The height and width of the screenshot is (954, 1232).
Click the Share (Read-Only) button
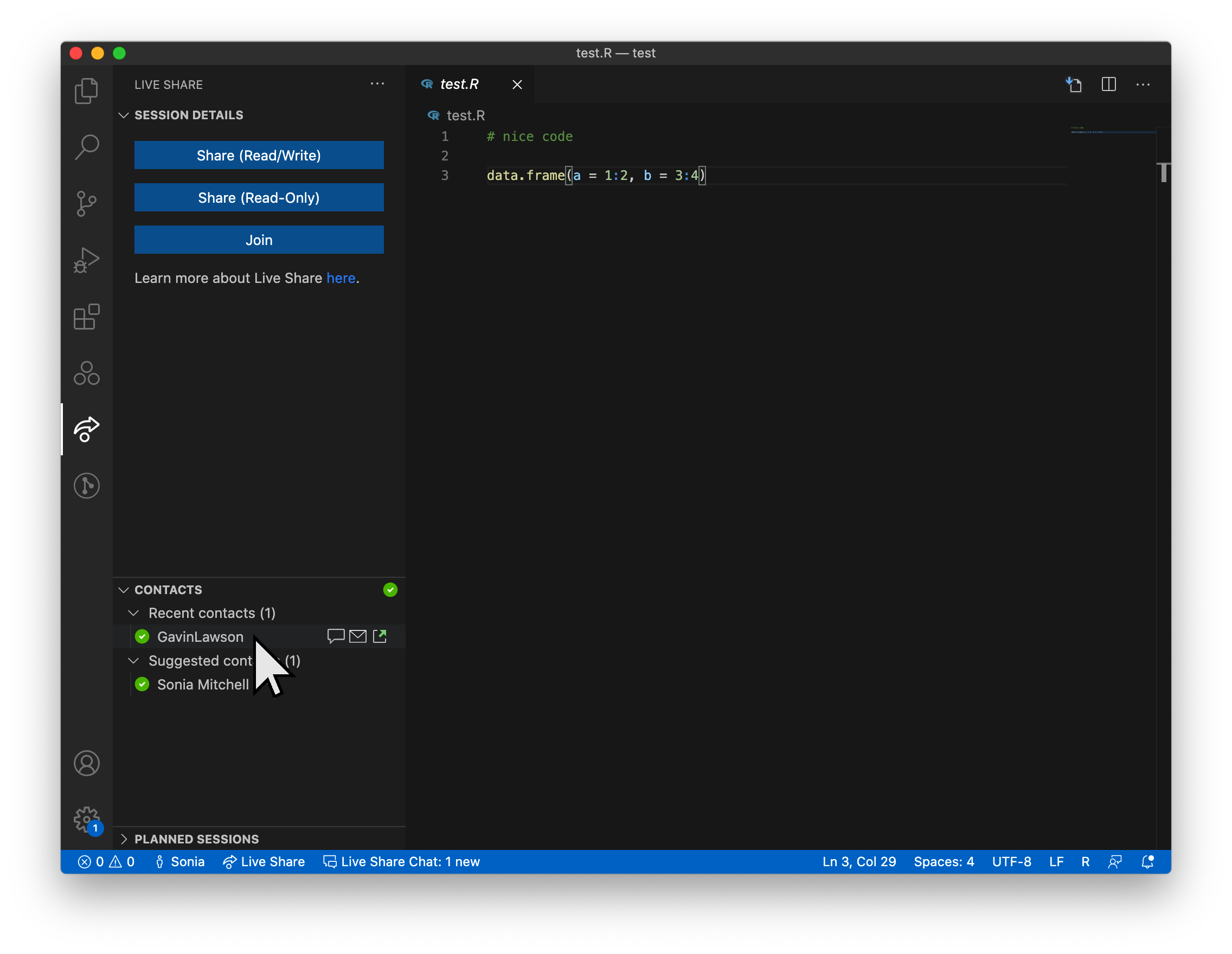(259, 197)
